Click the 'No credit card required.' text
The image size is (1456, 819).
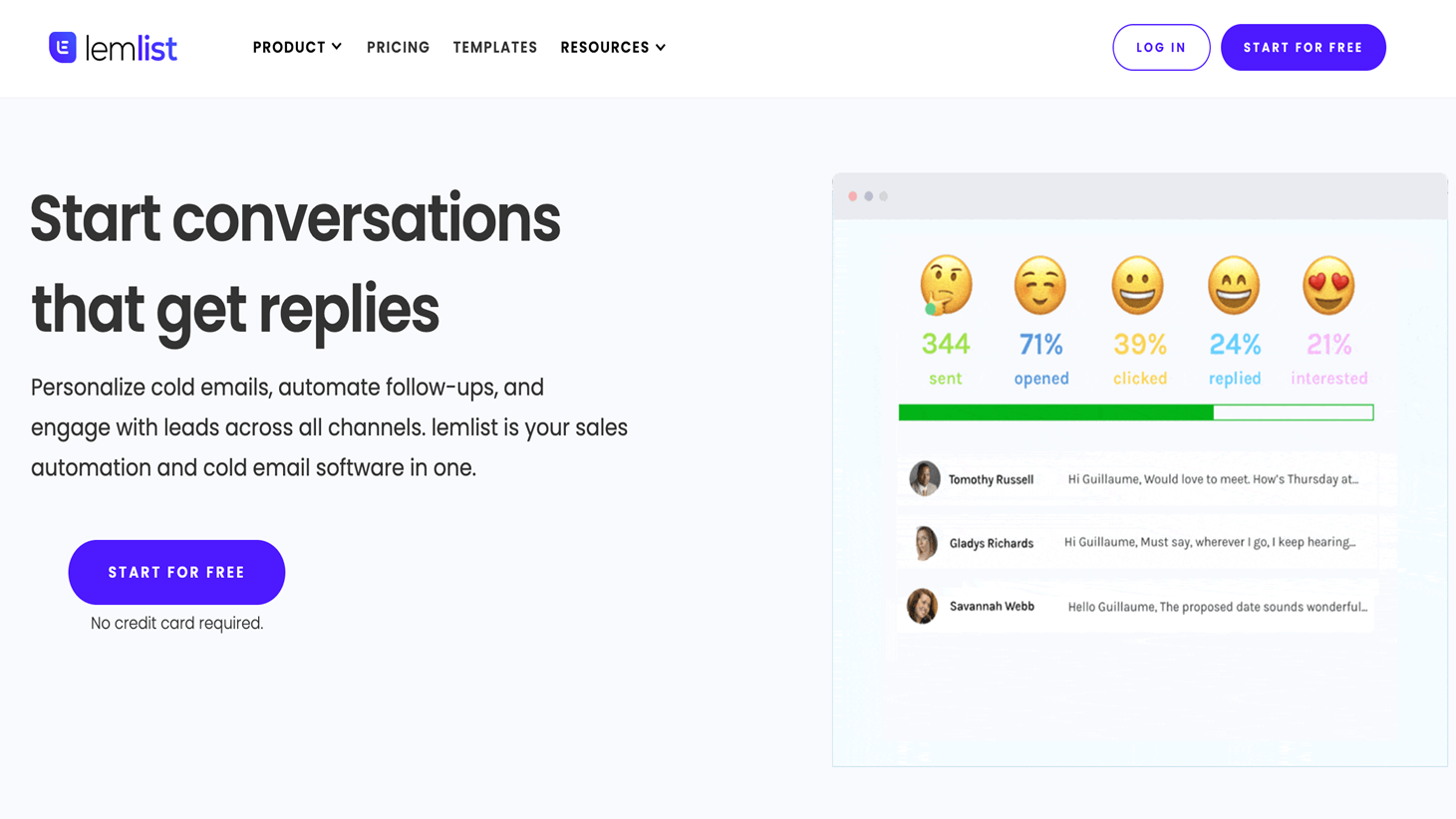tap(176, 623)
